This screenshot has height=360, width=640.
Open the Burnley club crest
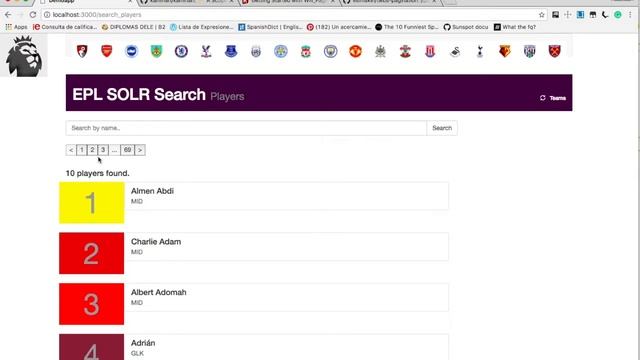(156, 51)
